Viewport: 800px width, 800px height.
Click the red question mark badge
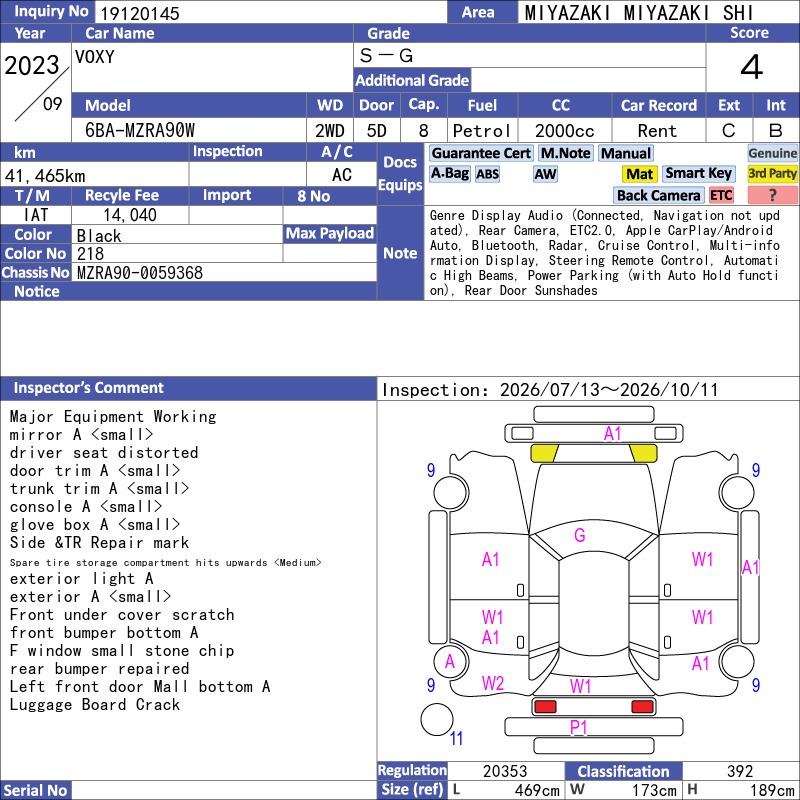pyautogui.click(x=772, y=195)
